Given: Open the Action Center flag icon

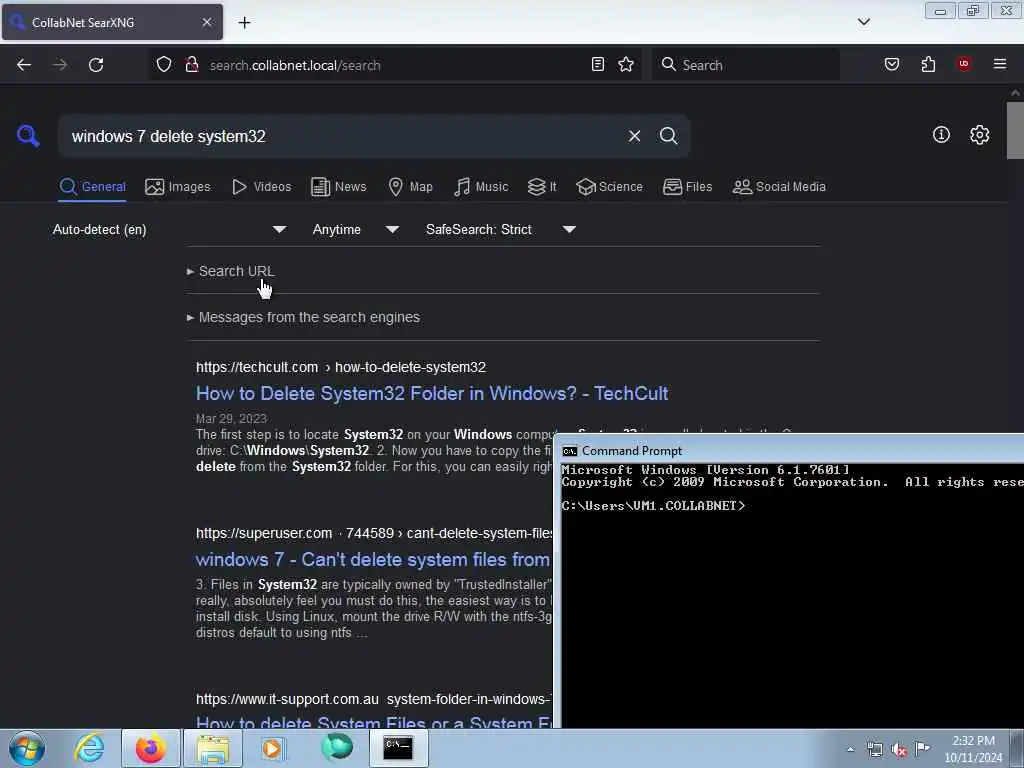Looking at the screenshot, I should (922, 748).
